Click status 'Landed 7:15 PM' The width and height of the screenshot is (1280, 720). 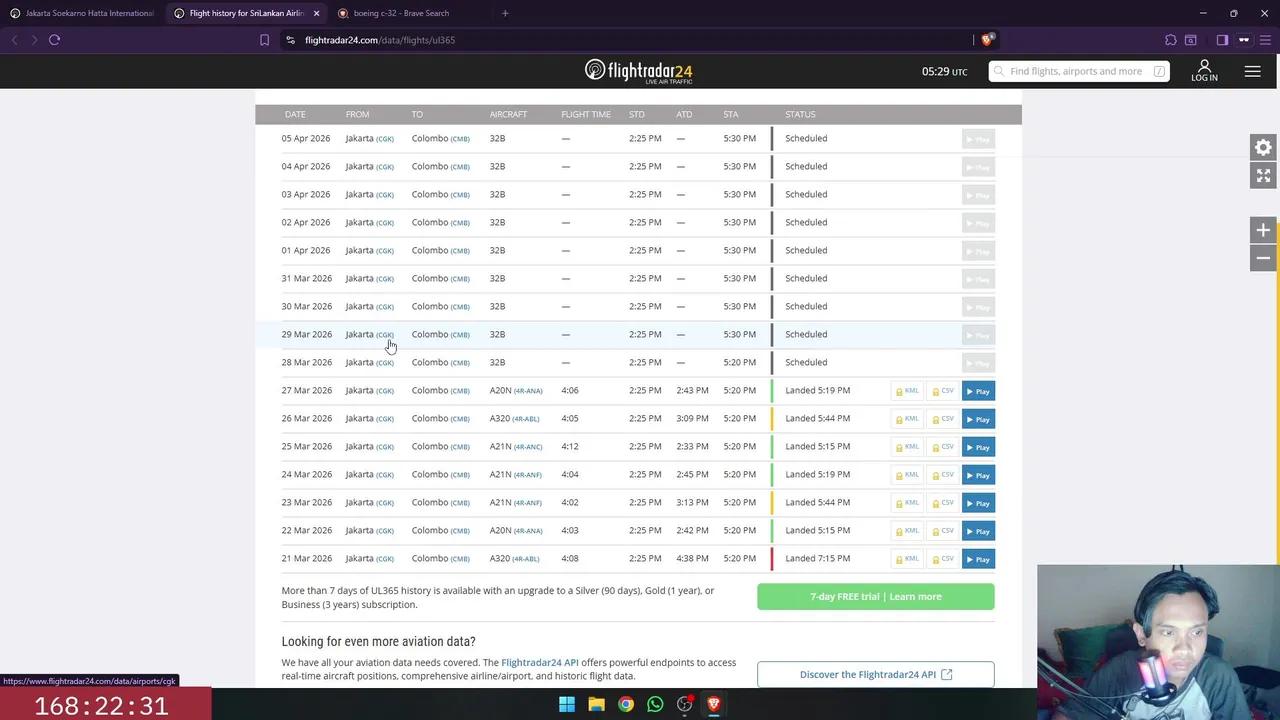pos(818,558)
